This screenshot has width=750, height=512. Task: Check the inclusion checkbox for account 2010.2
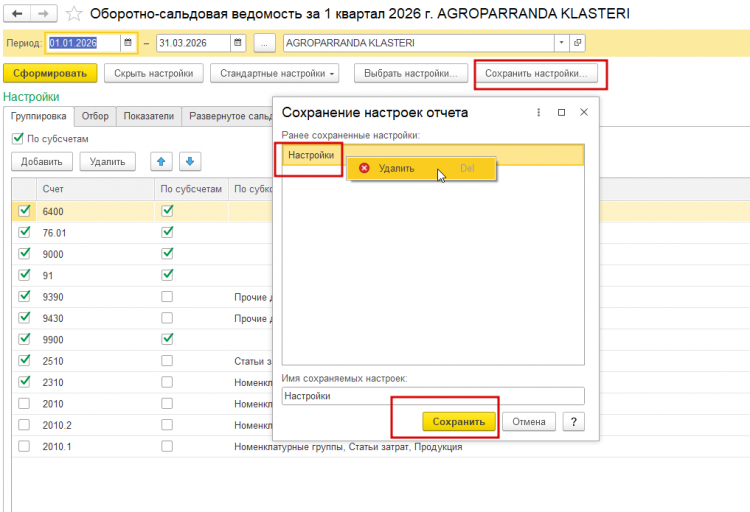[x=24, y=424]
